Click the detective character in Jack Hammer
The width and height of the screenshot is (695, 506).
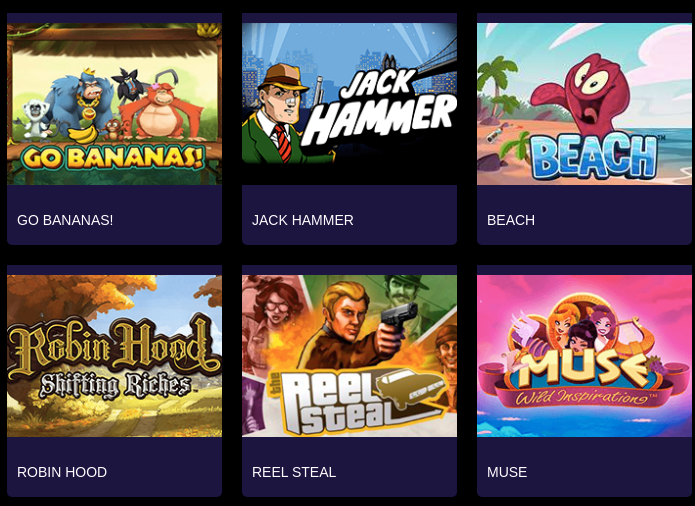coord(281,115)
